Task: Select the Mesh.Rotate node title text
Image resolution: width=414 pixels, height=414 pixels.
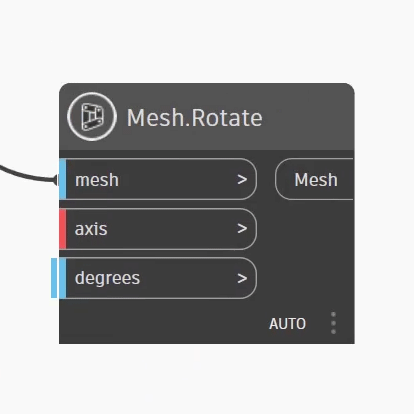Action: tap(195, 118)
